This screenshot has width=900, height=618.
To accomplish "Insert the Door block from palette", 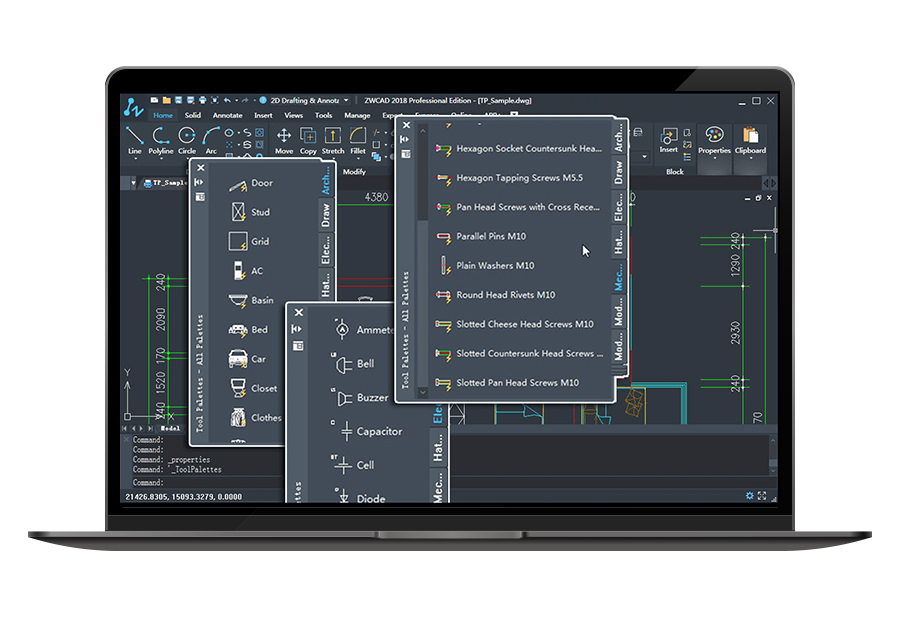I will [250, 183].
